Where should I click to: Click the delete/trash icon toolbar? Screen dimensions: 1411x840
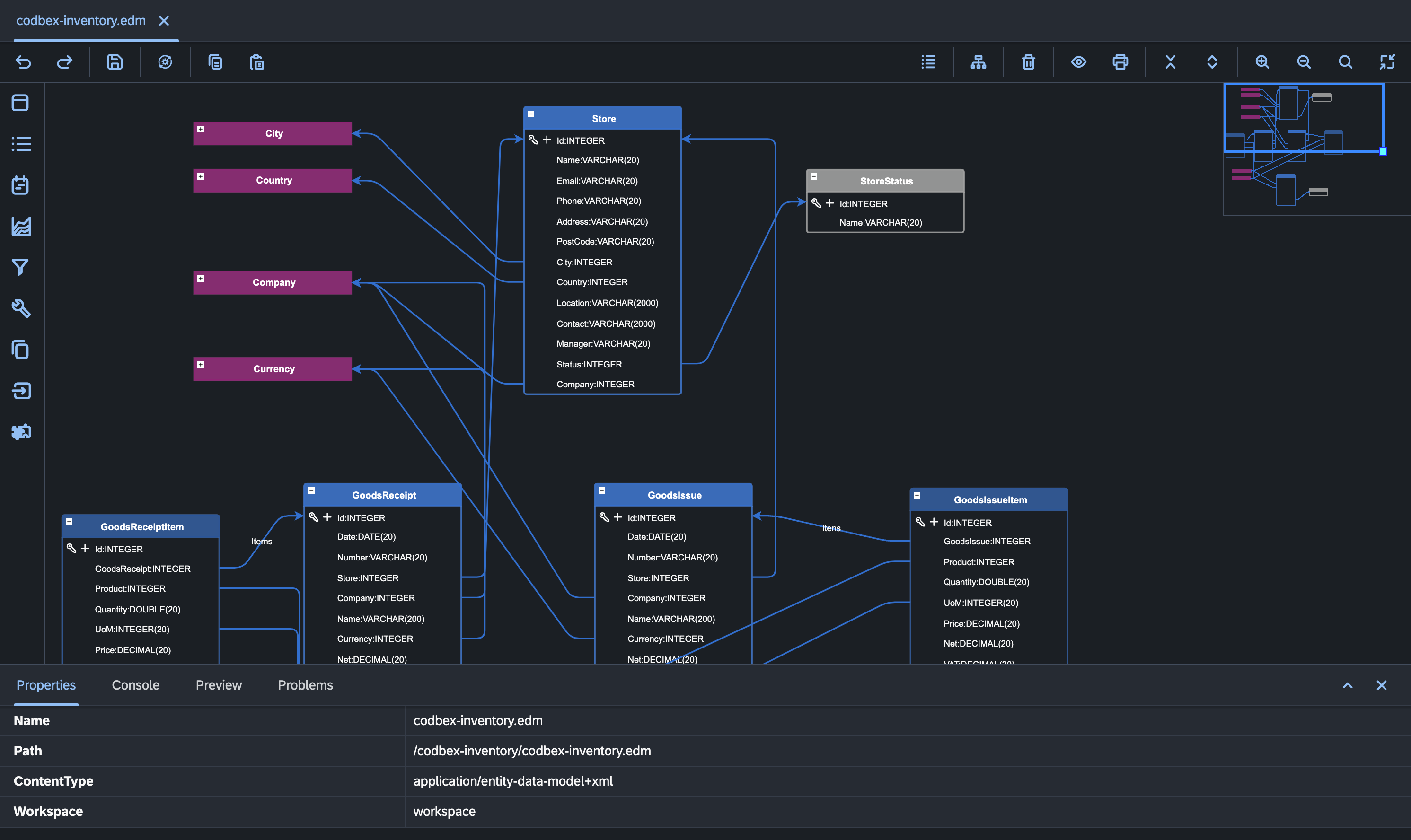coord(1028,62)
